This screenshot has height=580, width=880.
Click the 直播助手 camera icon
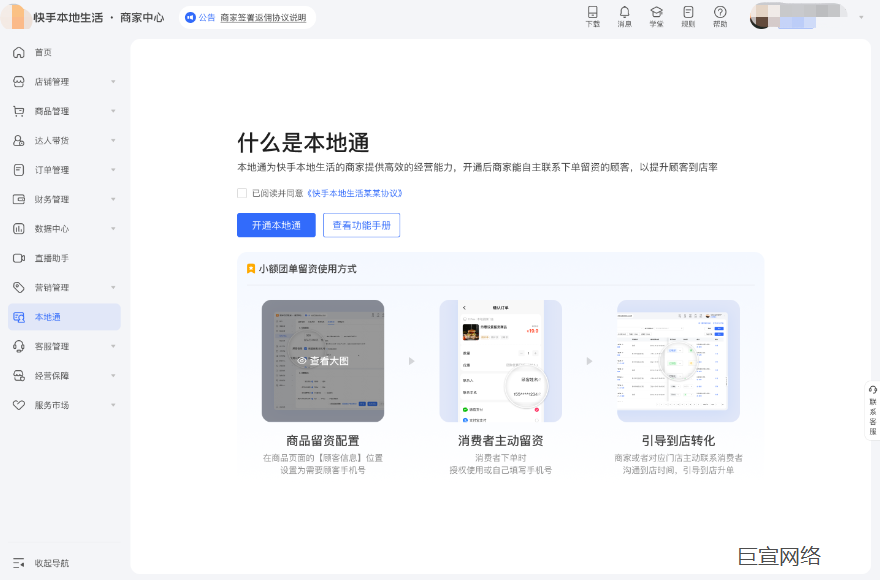[x=19, y=258]
